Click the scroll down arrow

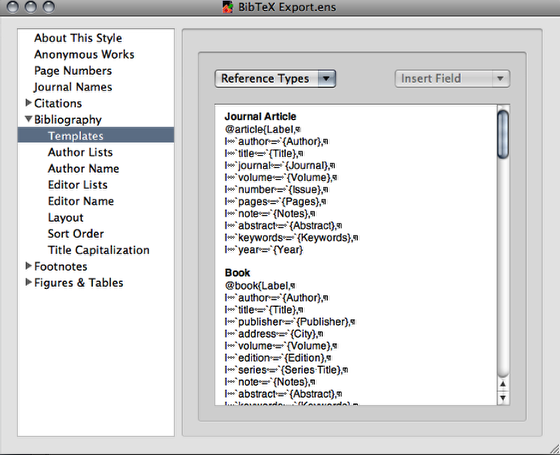point(503,398)
